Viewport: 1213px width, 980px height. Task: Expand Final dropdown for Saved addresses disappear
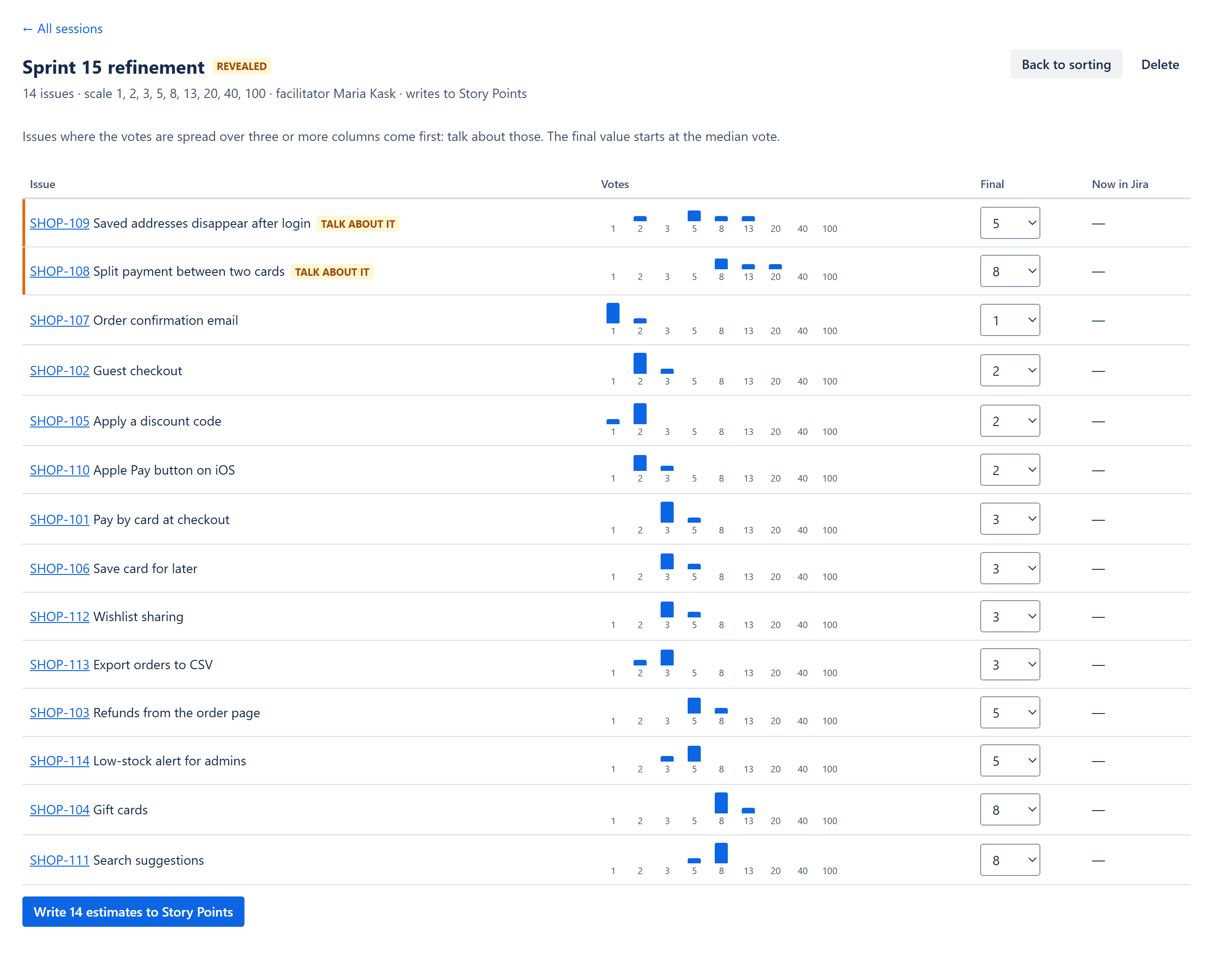(x=1010, y=223)
